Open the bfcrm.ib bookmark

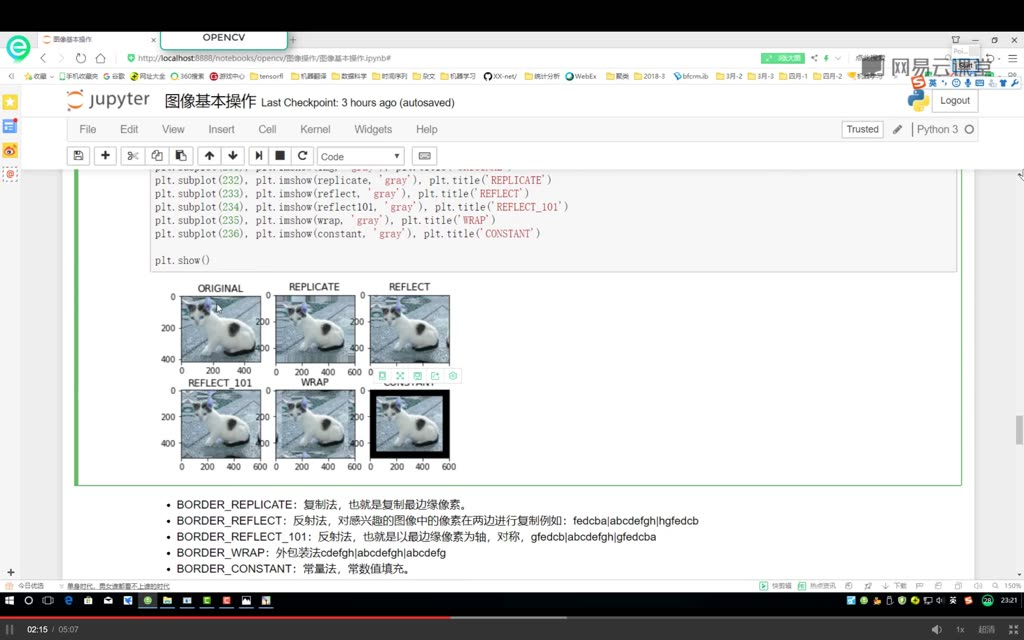tap(690, 76)
